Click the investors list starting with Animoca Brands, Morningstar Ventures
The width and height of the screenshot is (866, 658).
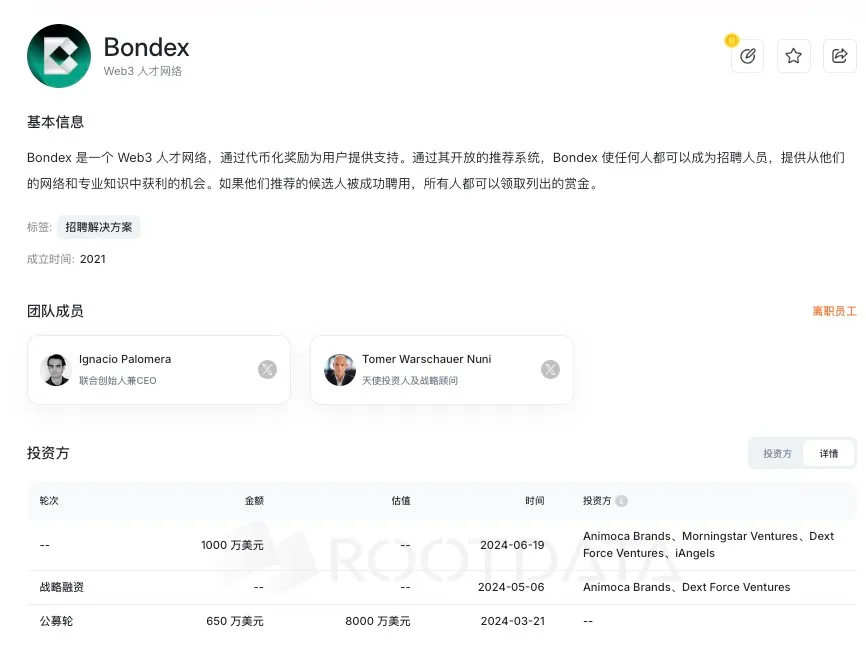tap(709, 545)
